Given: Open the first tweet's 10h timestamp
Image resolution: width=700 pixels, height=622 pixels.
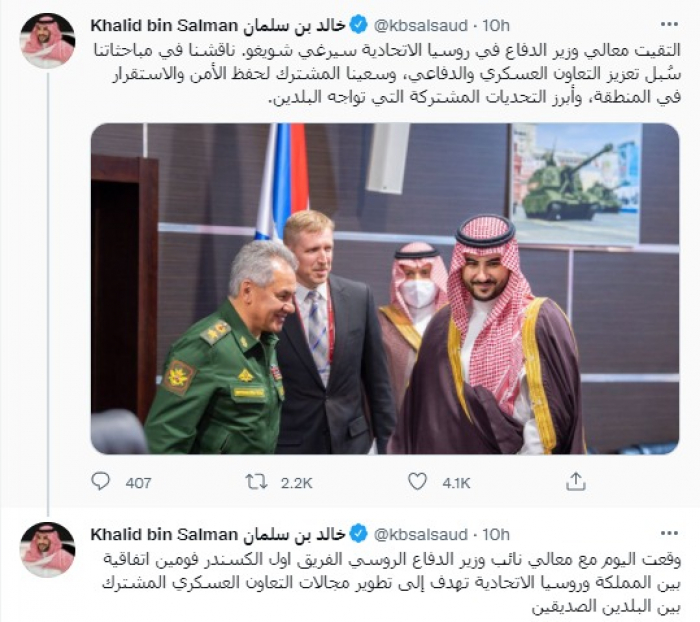Looking at the screenshot, I should [x=496, y=23].
